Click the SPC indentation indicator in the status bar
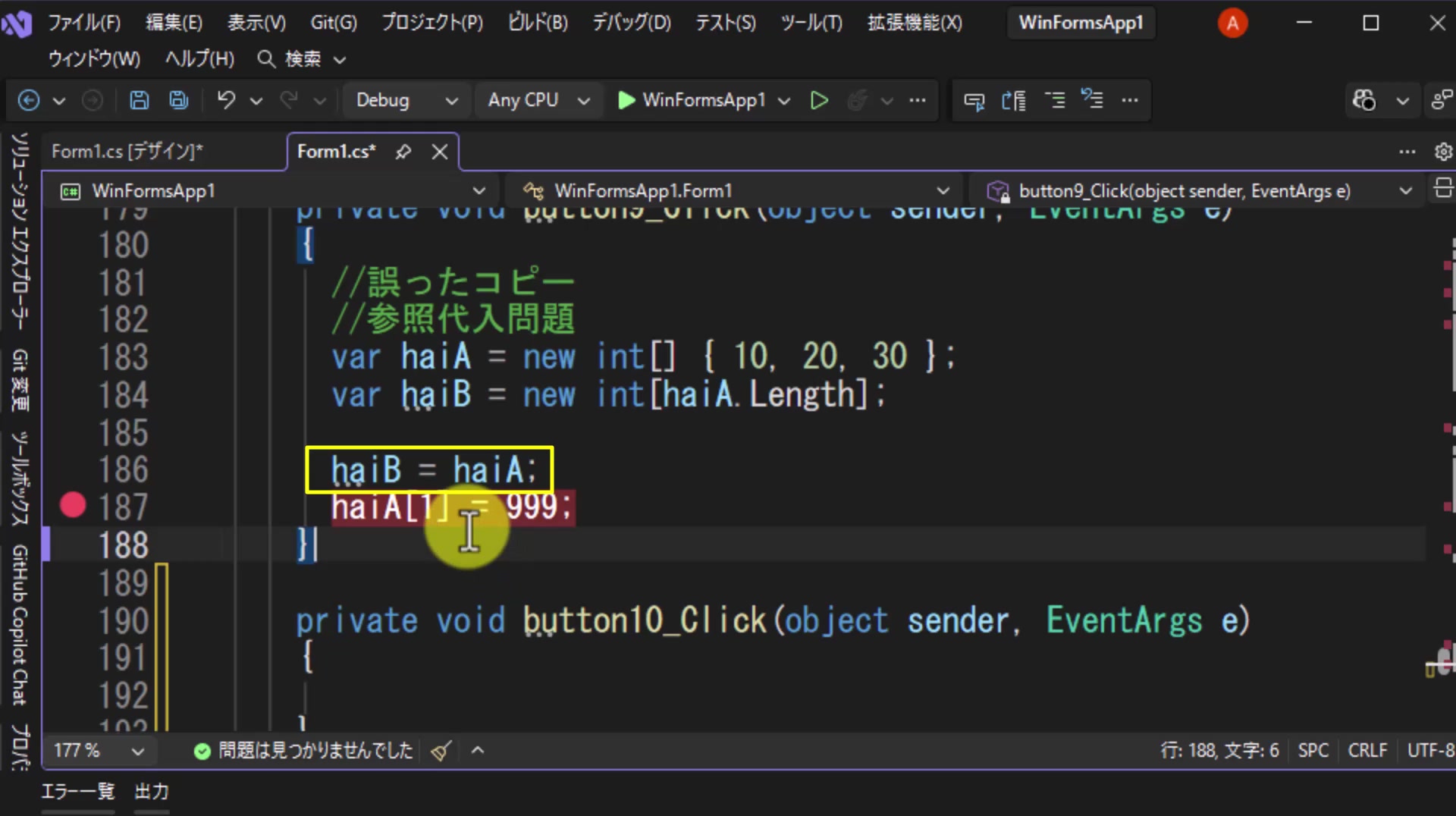Viewport: 1456px width, 816px height. pyautogui.click(x=1313, y=751)
